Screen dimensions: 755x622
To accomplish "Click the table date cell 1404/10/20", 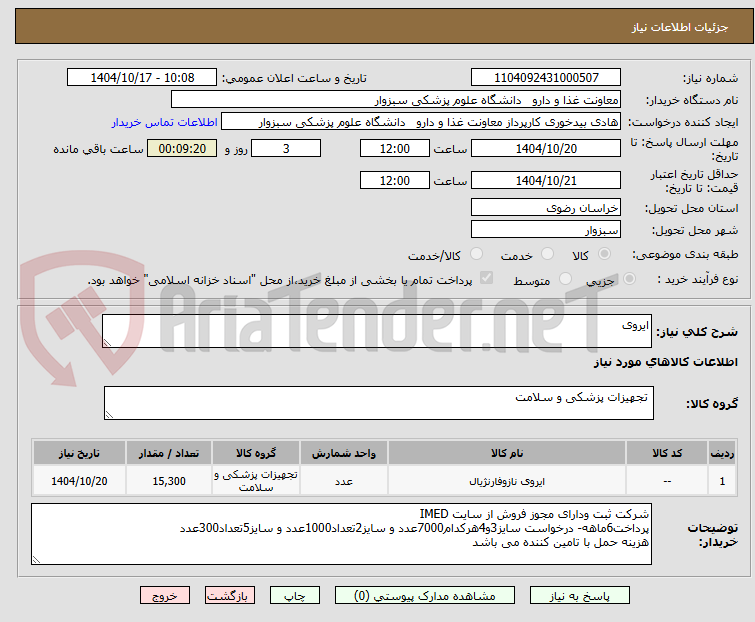I will pos(79,480).
